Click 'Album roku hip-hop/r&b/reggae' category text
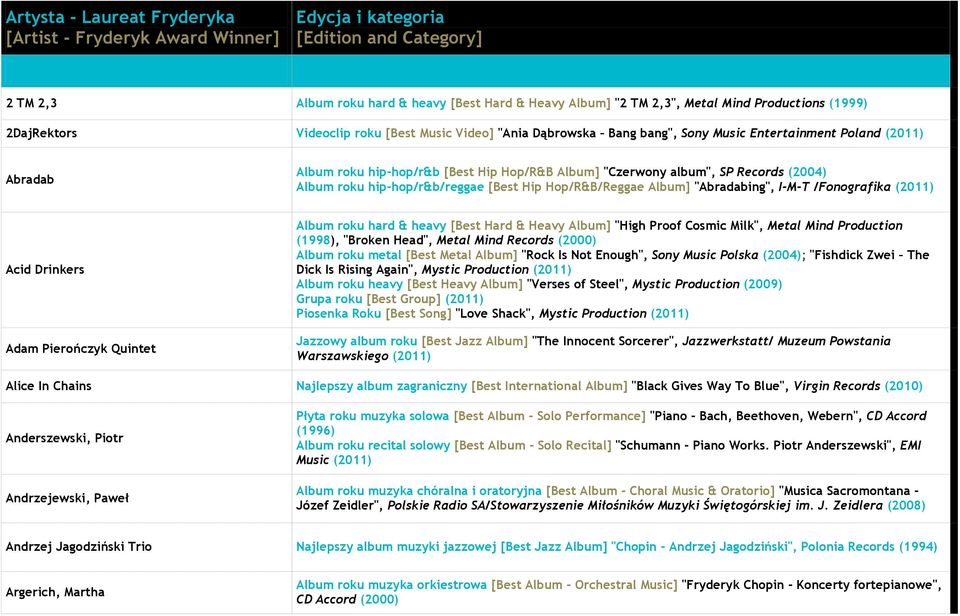 click(390, 187)
